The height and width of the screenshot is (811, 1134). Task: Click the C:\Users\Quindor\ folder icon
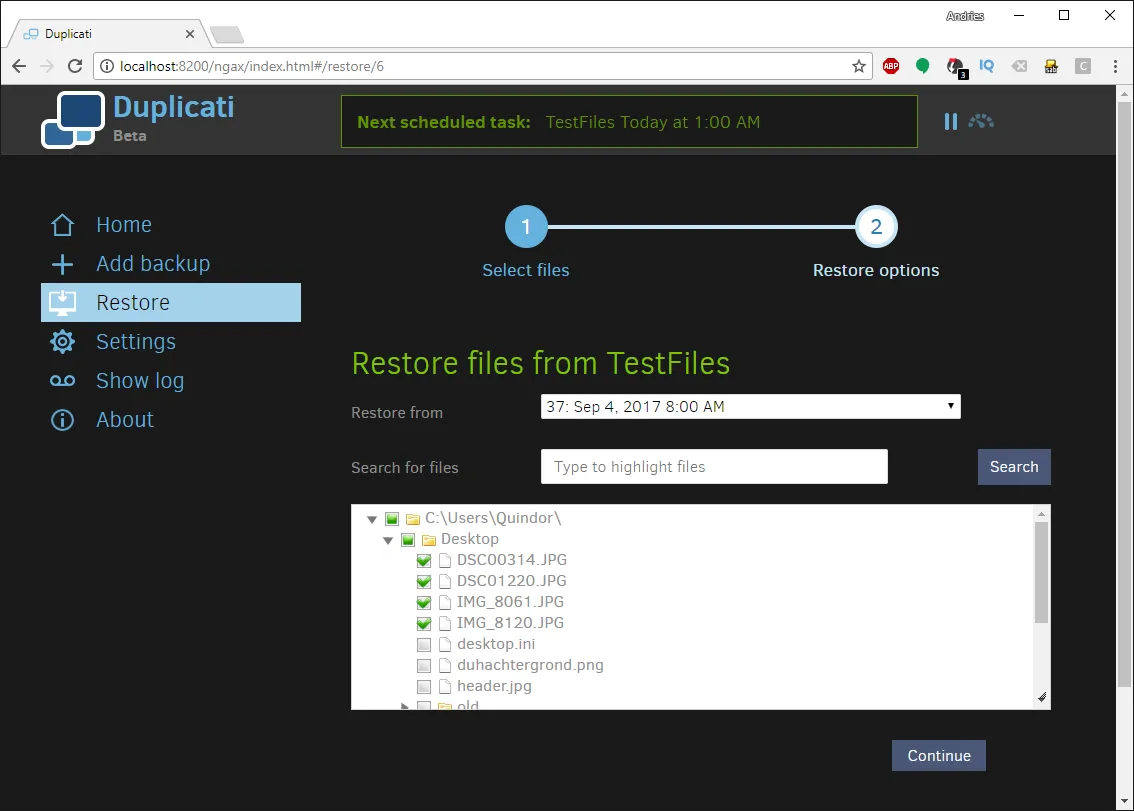pos(413,519)
